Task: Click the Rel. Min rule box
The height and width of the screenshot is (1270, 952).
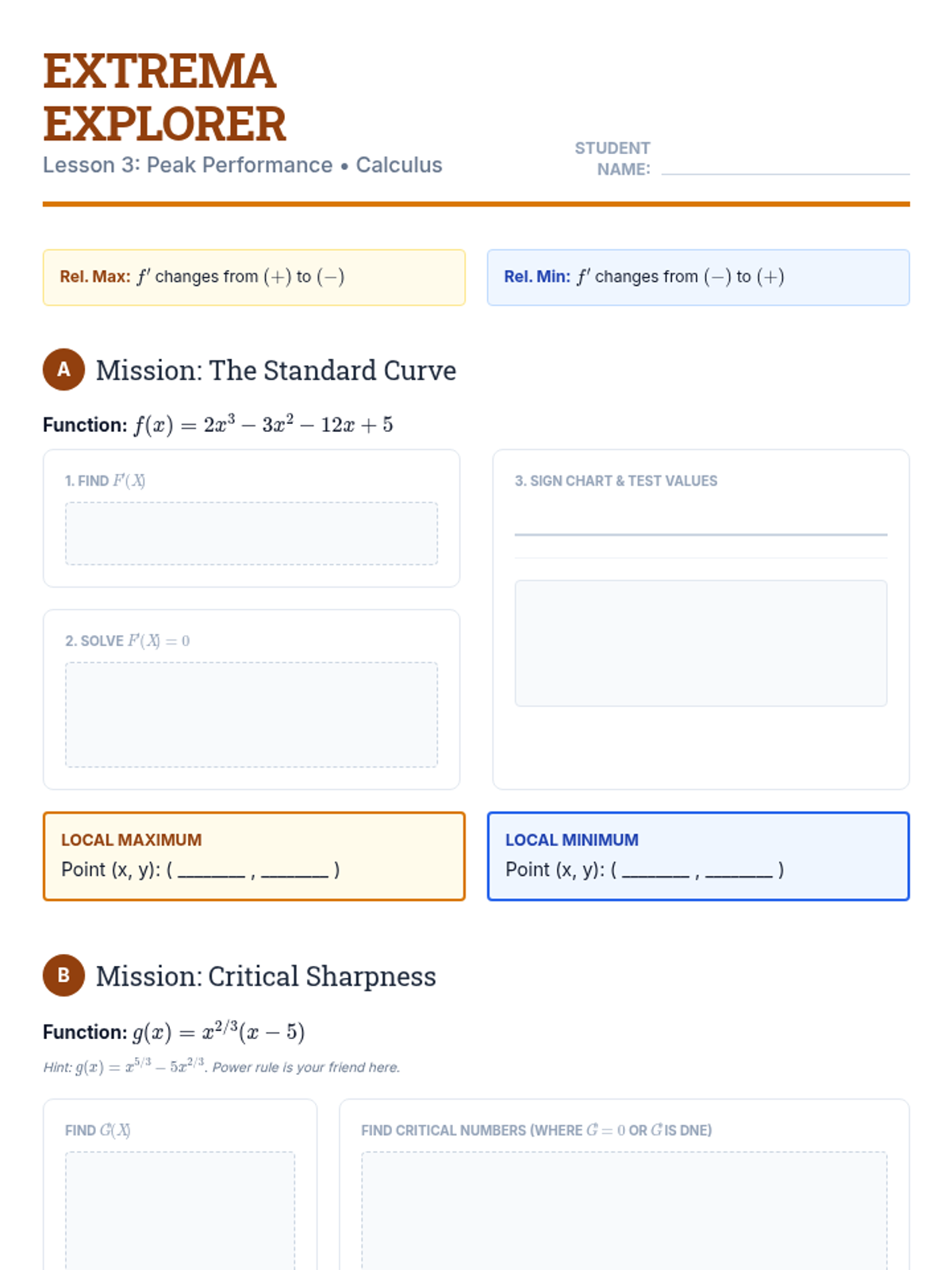Action: (x=698, y=277)
